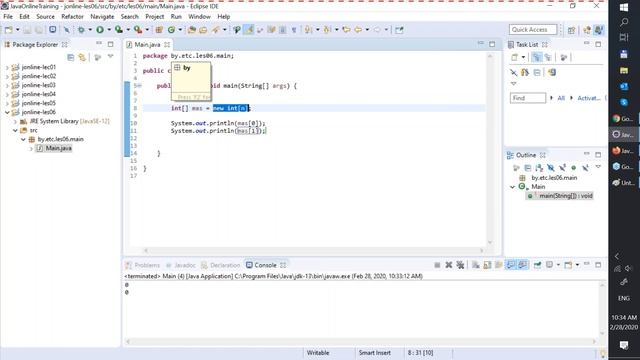Toggle Categorized presentation in Task List

click(x=536, y=58)
